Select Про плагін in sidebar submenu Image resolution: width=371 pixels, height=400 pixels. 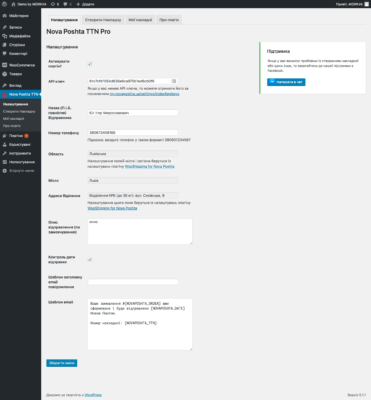(12, 126)
